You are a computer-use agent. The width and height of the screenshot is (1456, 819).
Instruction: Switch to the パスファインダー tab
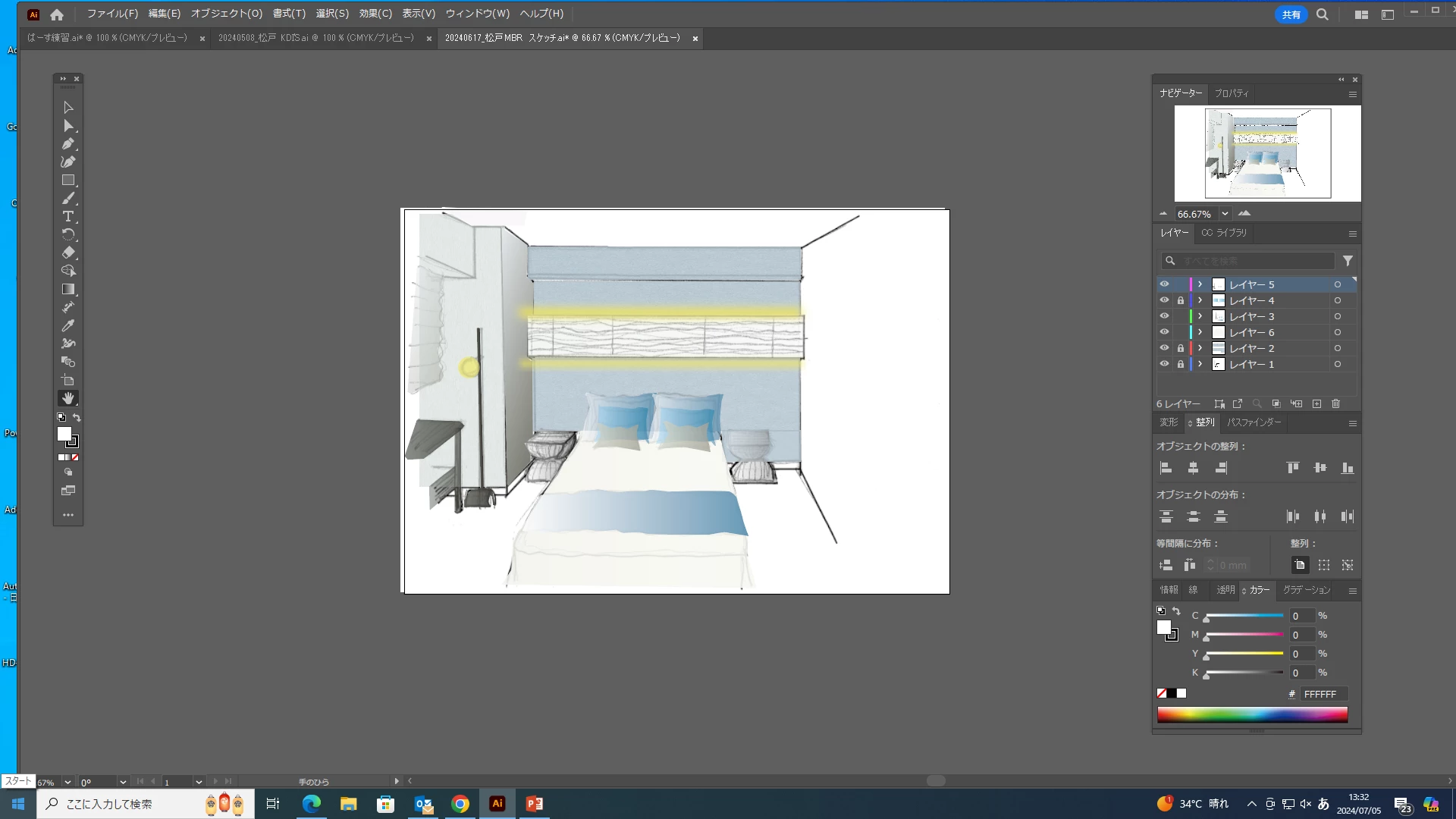click(1254, 422)
